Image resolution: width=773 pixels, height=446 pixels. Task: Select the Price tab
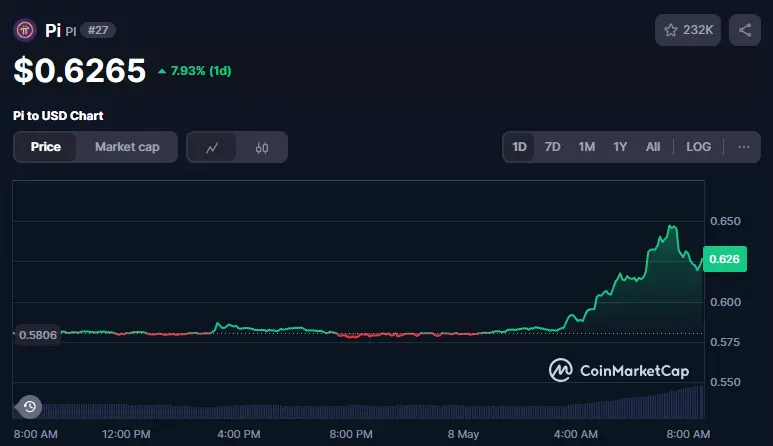45,147
